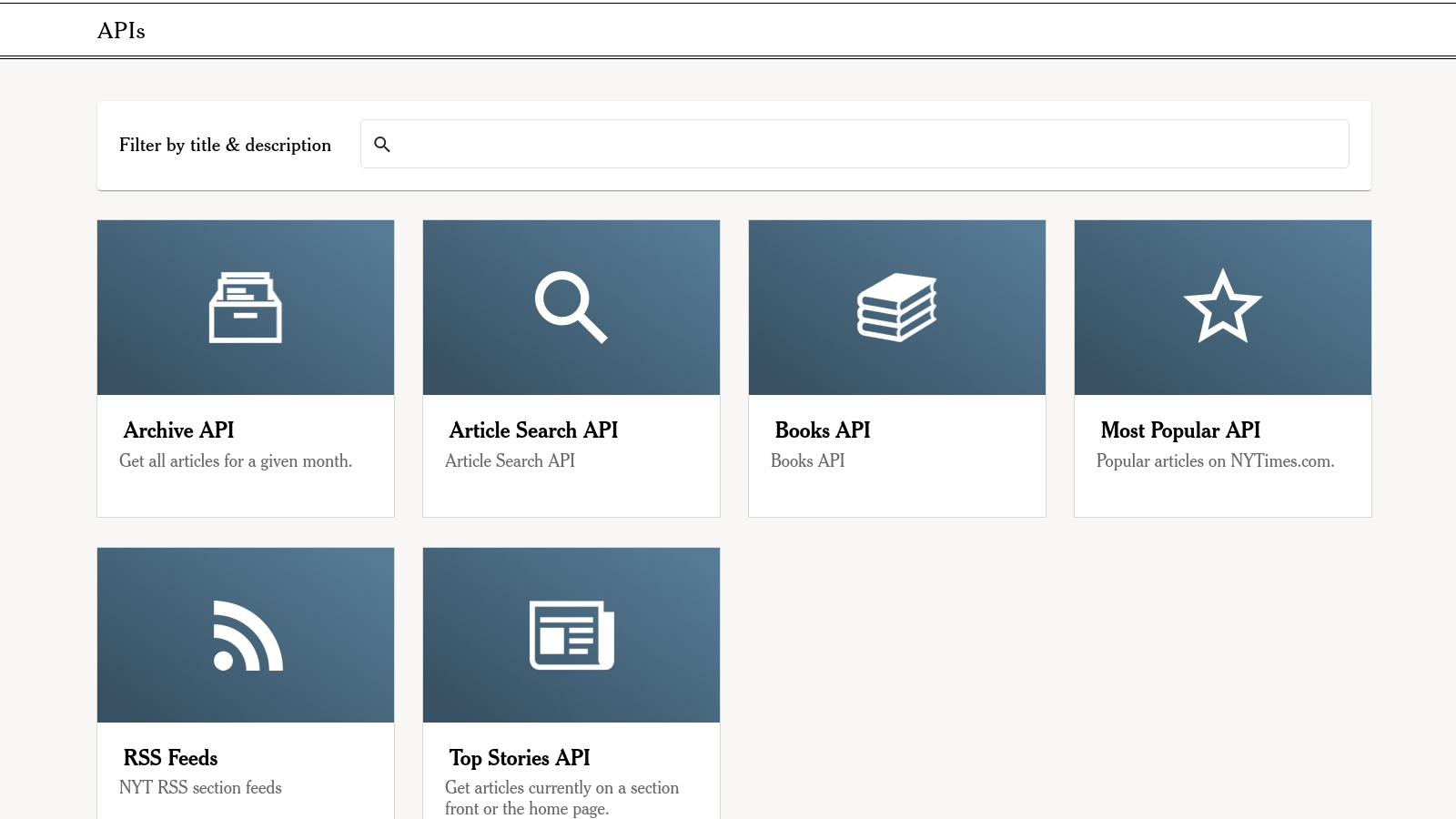Click the Article Search magnifying glass icon
The height and width of the screenshot is (819, 1456).
(x=571, y=308)
